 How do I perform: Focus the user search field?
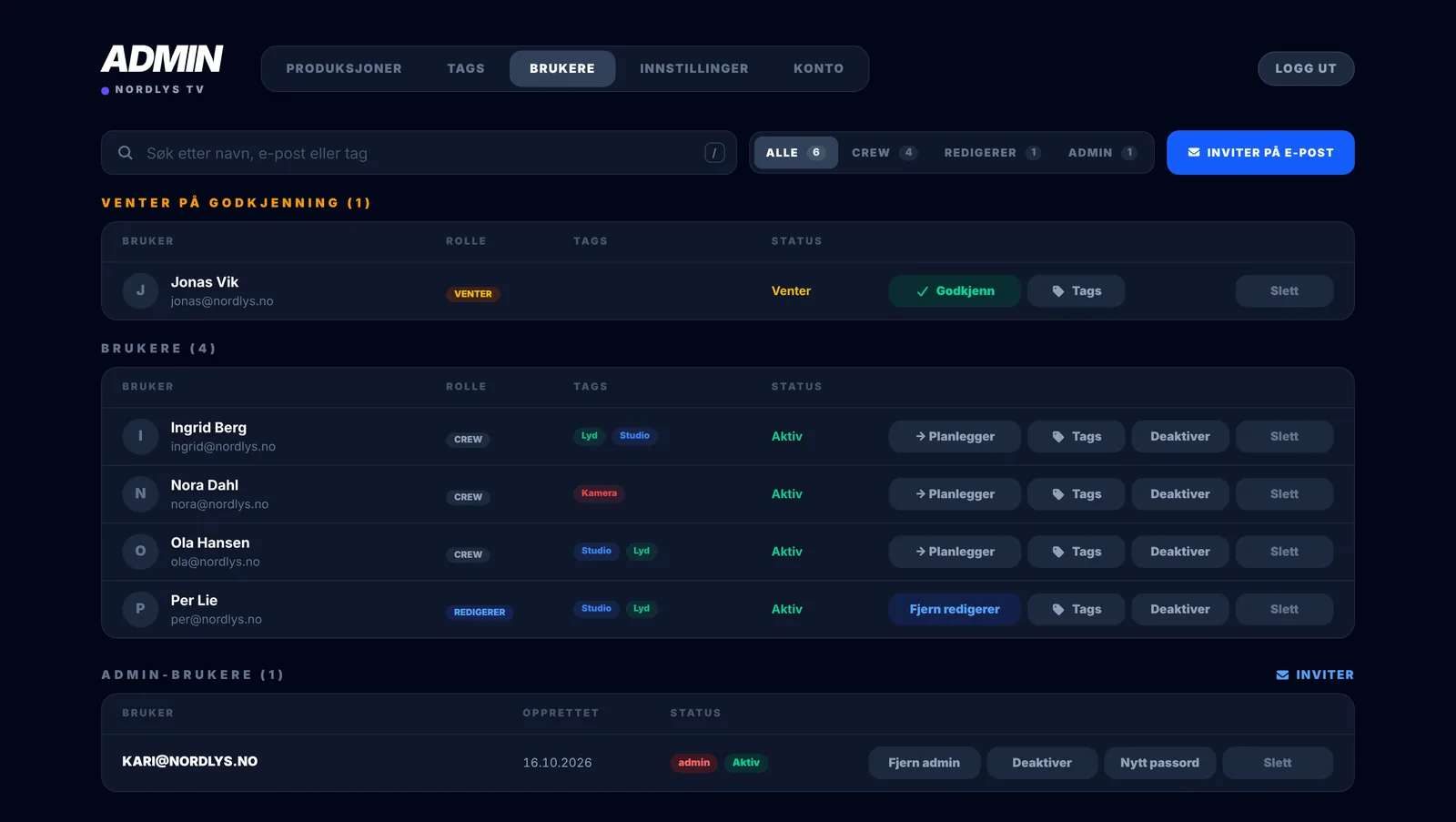419,153
